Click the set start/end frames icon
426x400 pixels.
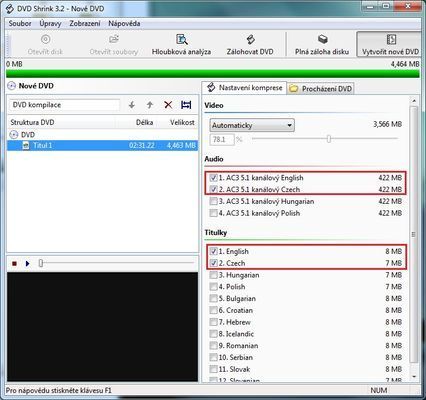tap(186, 105)
